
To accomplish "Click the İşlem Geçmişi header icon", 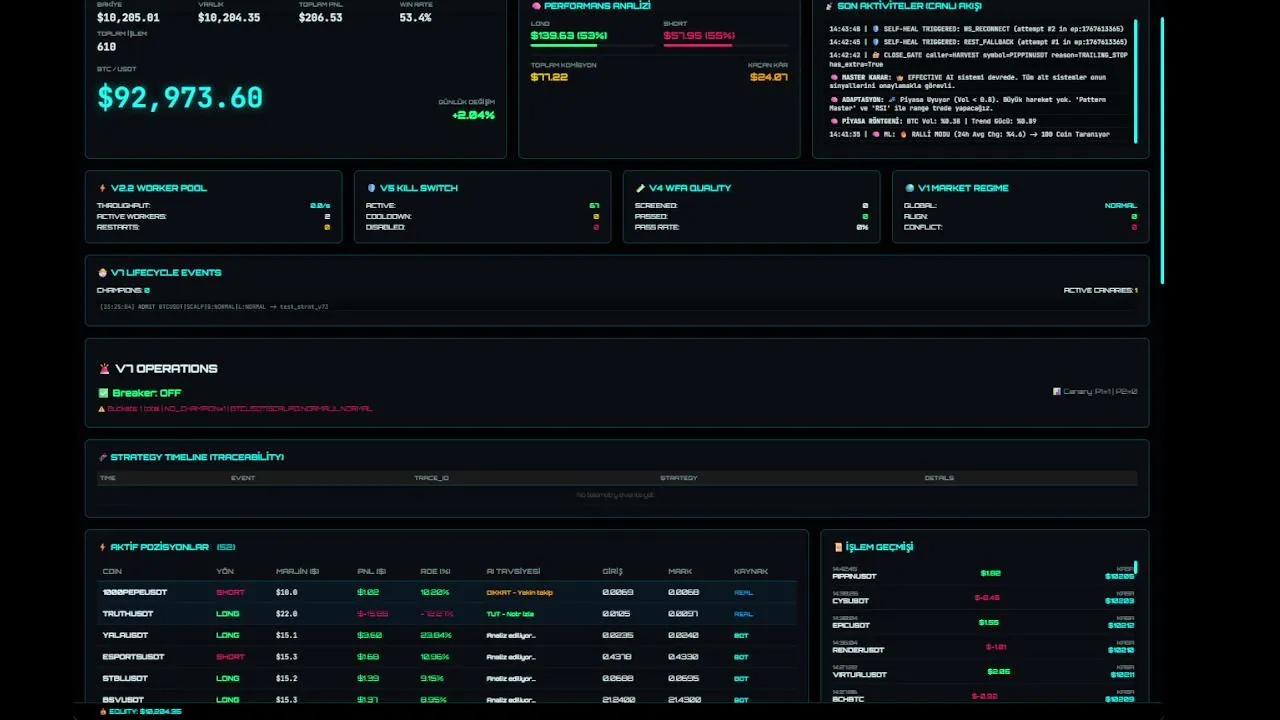I will 838,547.
